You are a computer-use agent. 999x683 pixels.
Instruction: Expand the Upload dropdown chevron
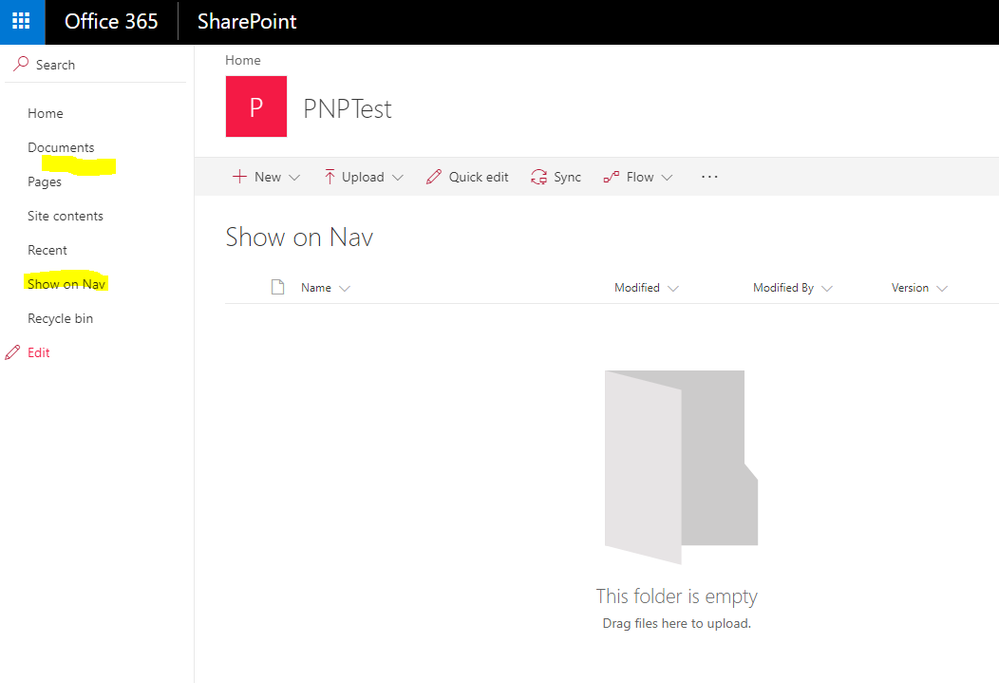[x=397, y=177]
